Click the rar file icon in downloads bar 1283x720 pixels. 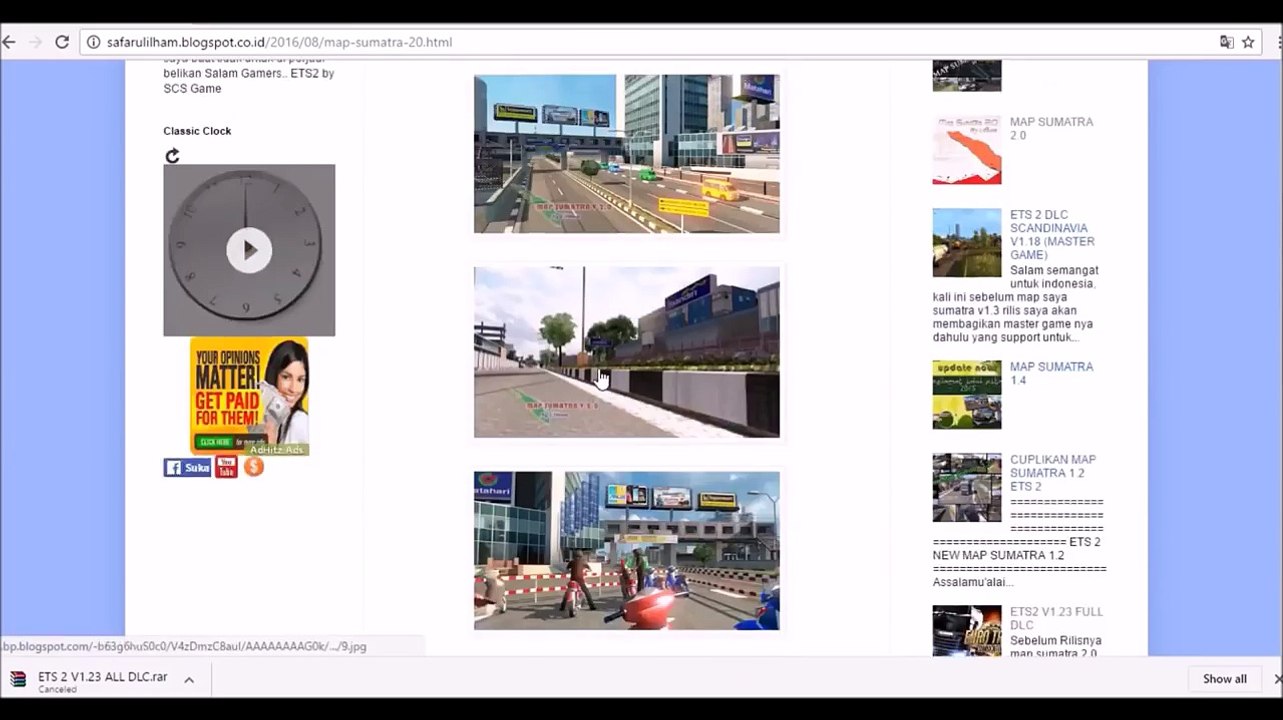click(x=18, y=680)
